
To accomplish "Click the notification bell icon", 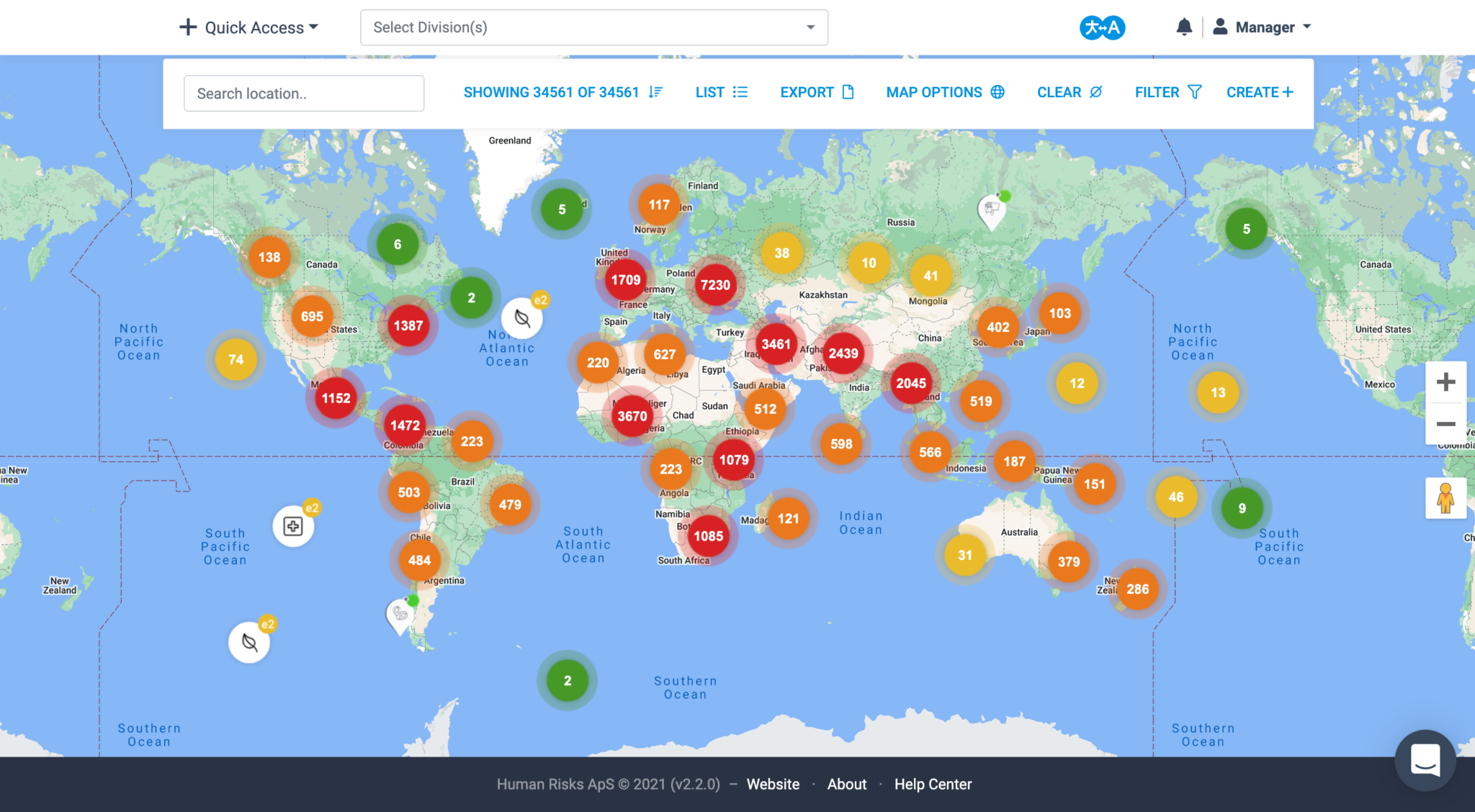I will pyautogui.click(x=1184, y=27).
